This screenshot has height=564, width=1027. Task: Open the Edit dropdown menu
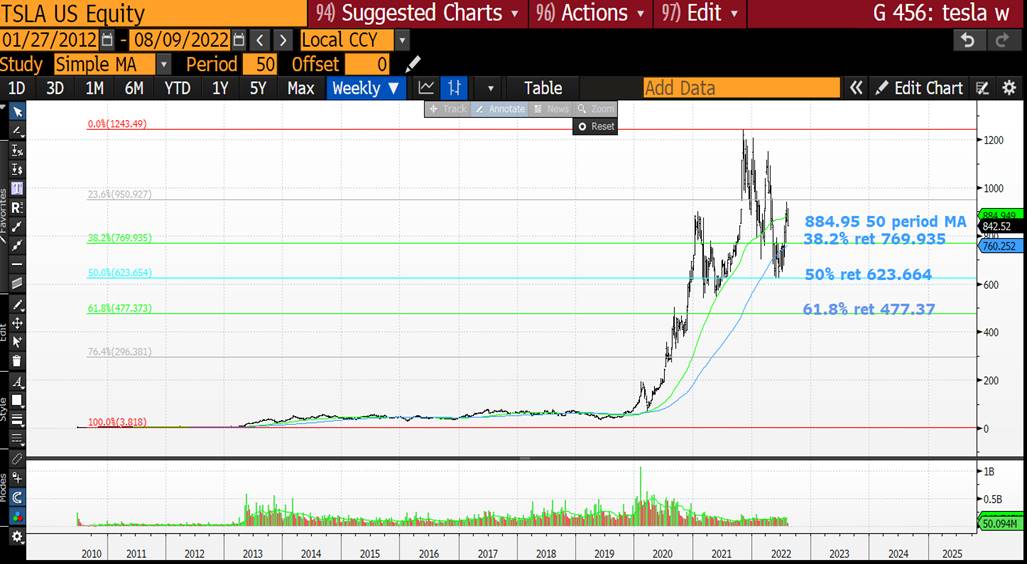pyautogui.click(x=700, y=13)
